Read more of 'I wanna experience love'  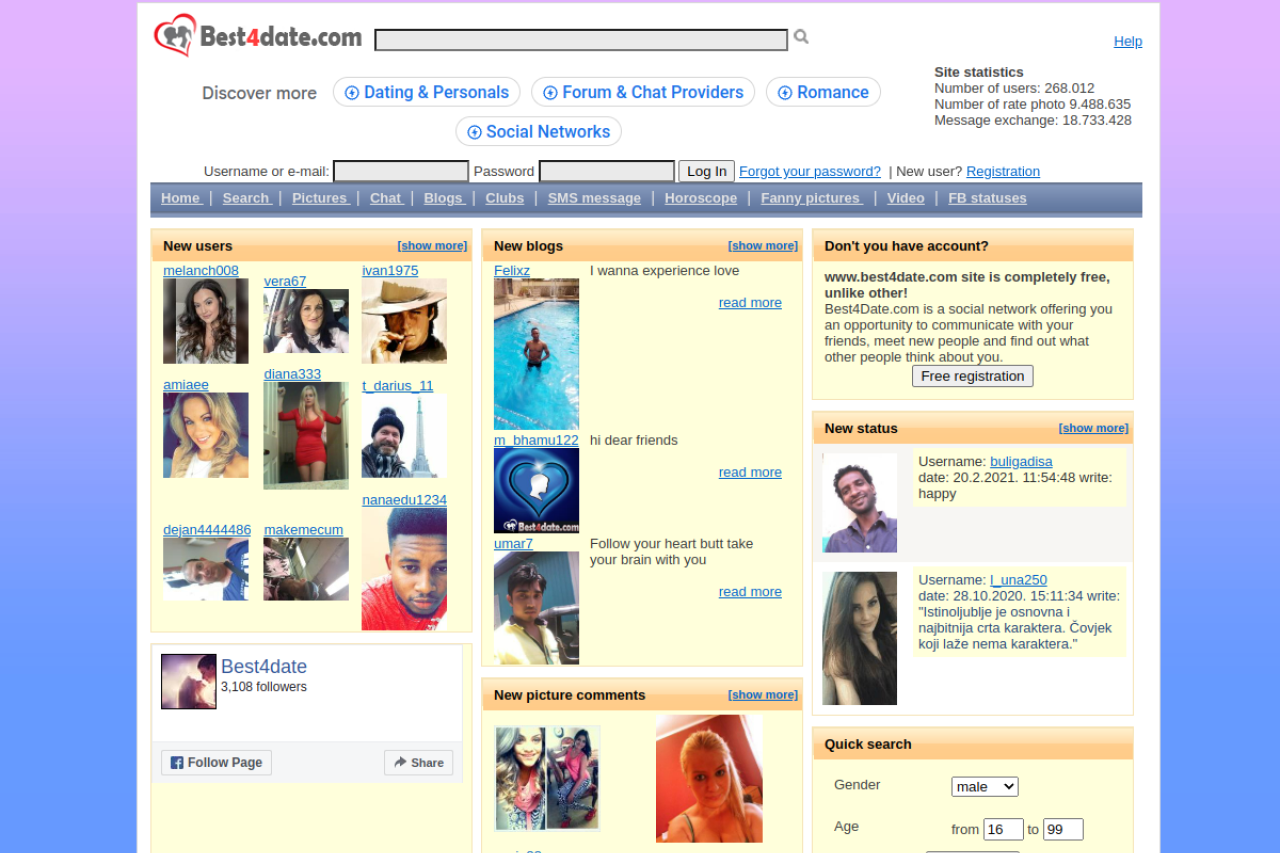(750, 303)
